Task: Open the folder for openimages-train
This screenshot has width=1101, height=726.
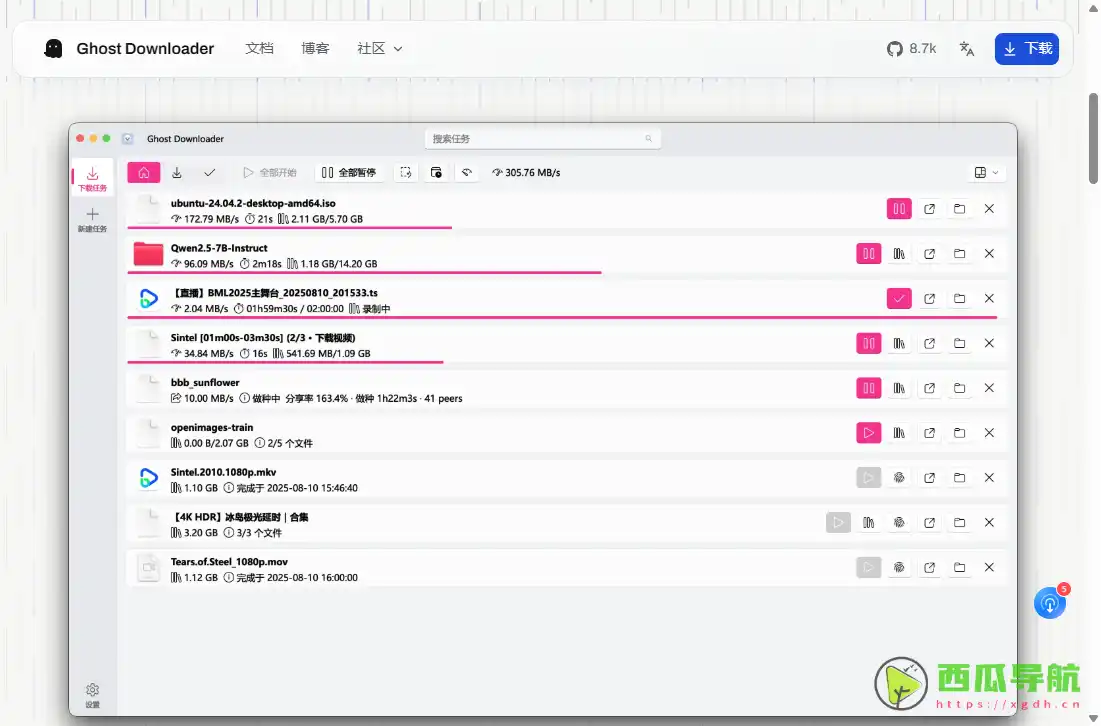Action: pos(959,433)
